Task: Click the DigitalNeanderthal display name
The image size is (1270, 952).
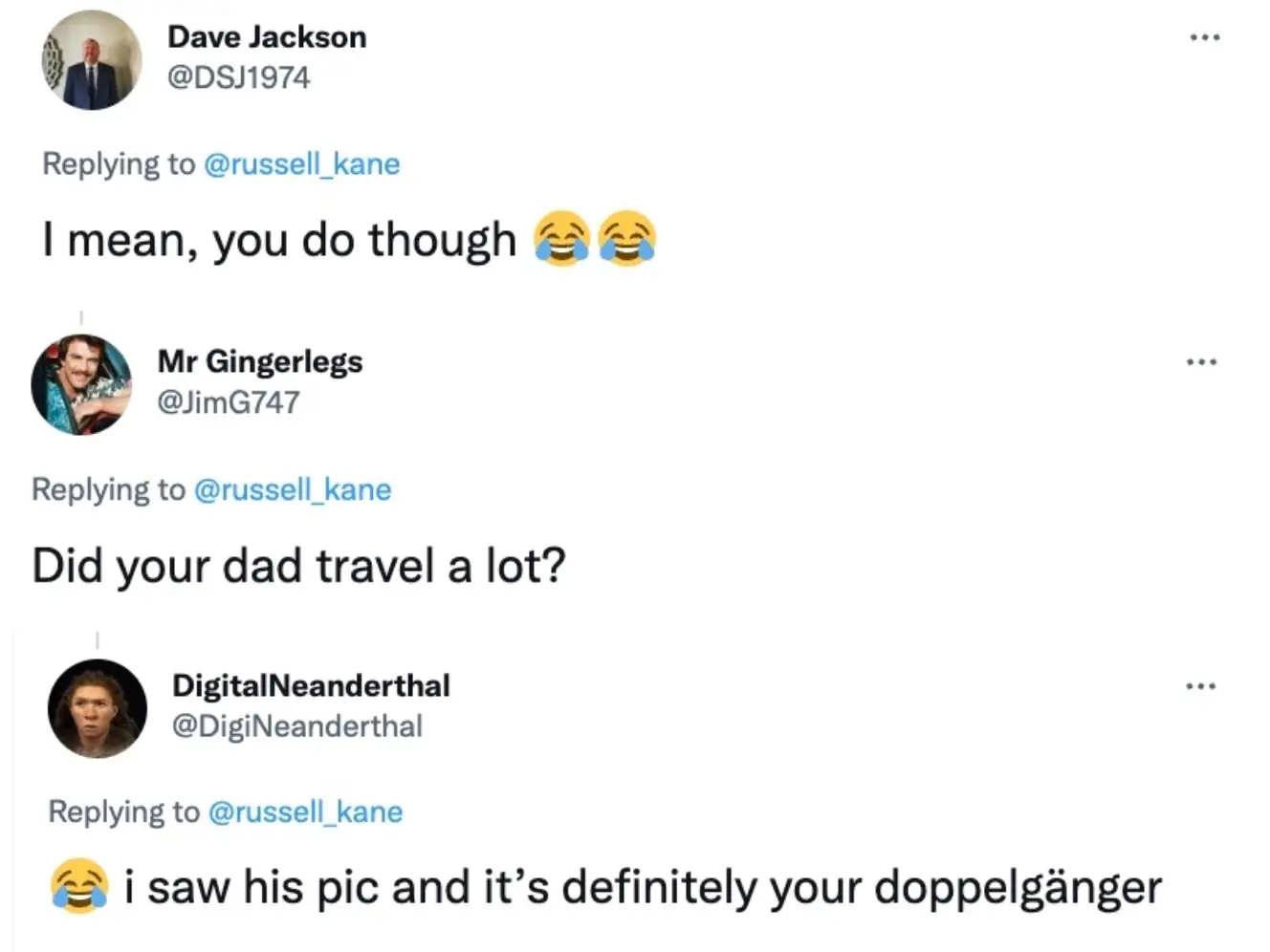Action: click(311, 685)
